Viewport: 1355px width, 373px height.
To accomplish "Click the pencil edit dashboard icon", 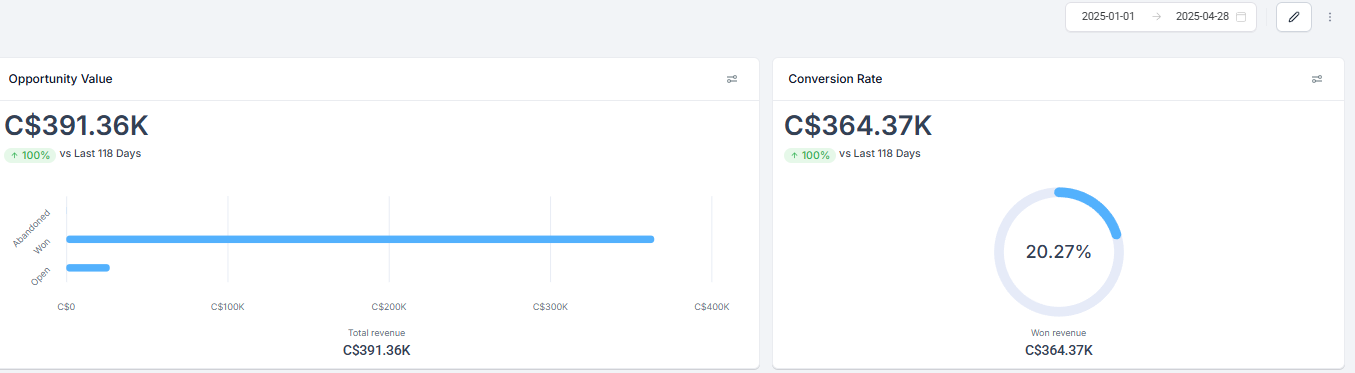I will (x=1293, y=17).
